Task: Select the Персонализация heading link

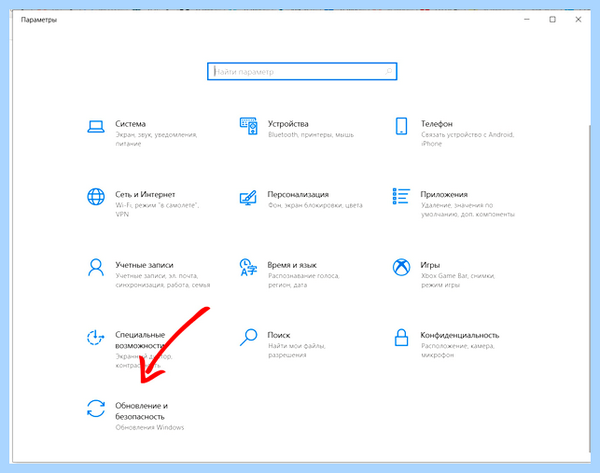Action: click(298, 194)
